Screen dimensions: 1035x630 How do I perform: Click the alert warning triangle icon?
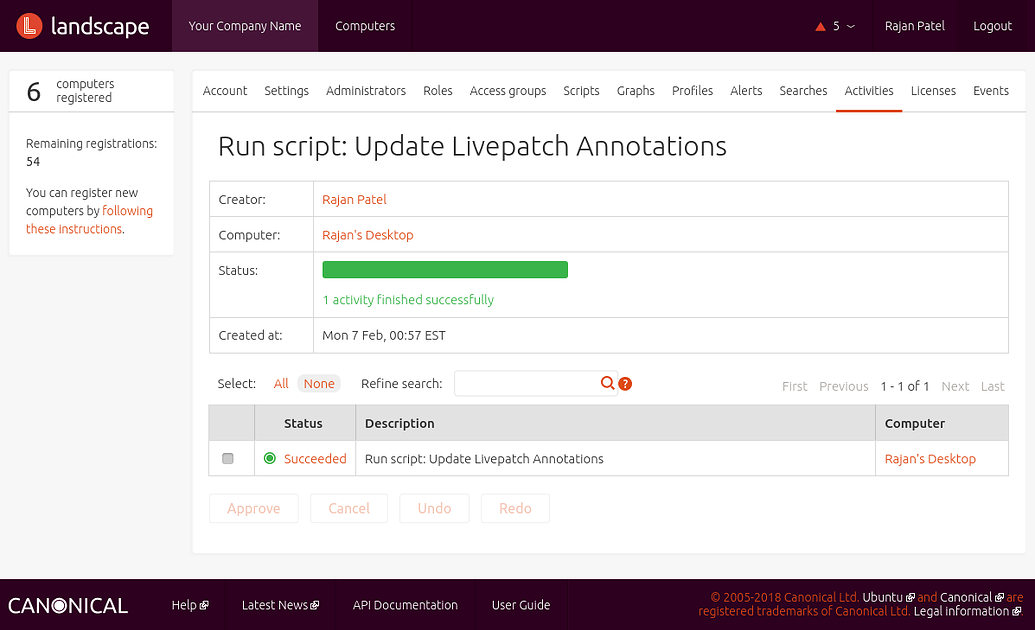[820, 25]
